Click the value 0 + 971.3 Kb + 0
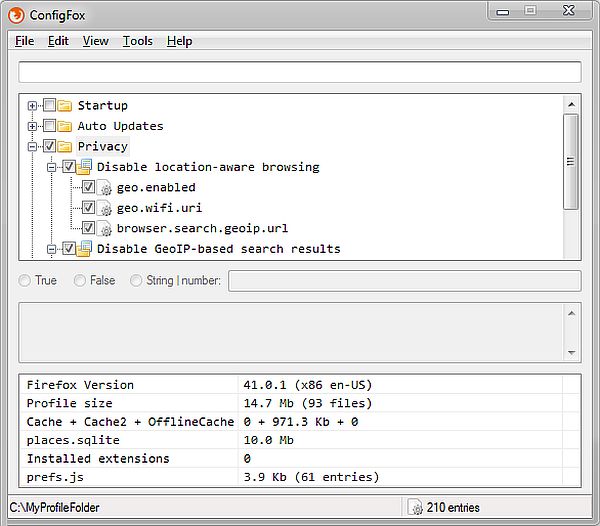This screenshot has height=526, width=600. pyautogui.click(x=301, y=422)
